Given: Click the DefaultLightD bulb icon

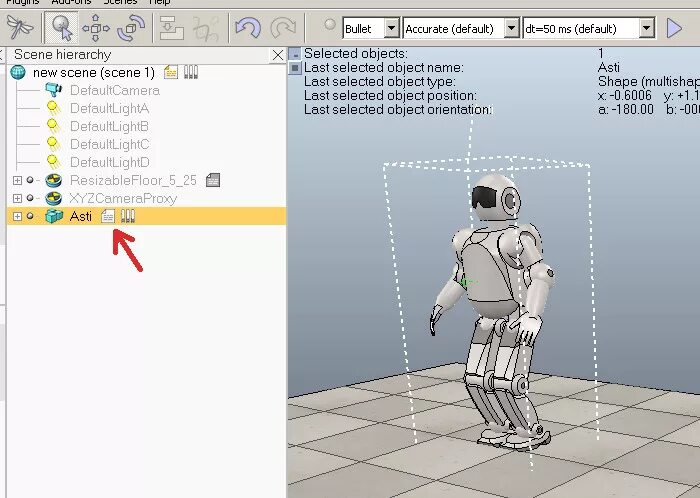Looking at the screenshot, I should coord(53,162).
